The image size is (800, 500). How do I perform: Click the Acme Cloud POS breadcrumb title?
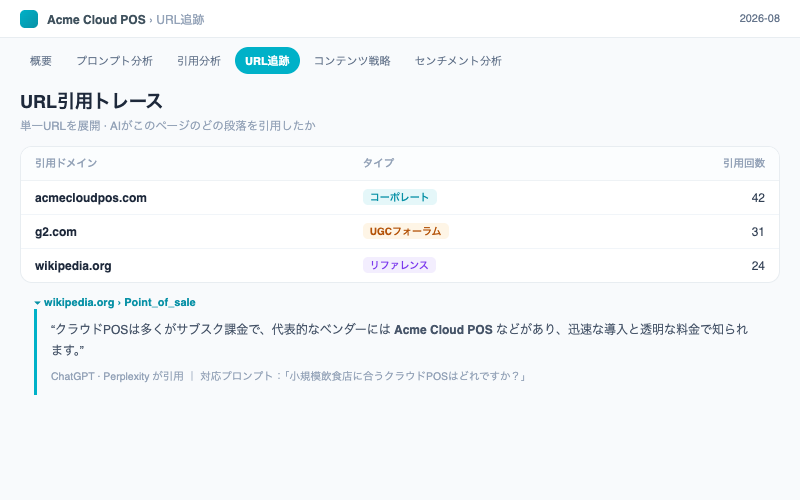point(96,19)
